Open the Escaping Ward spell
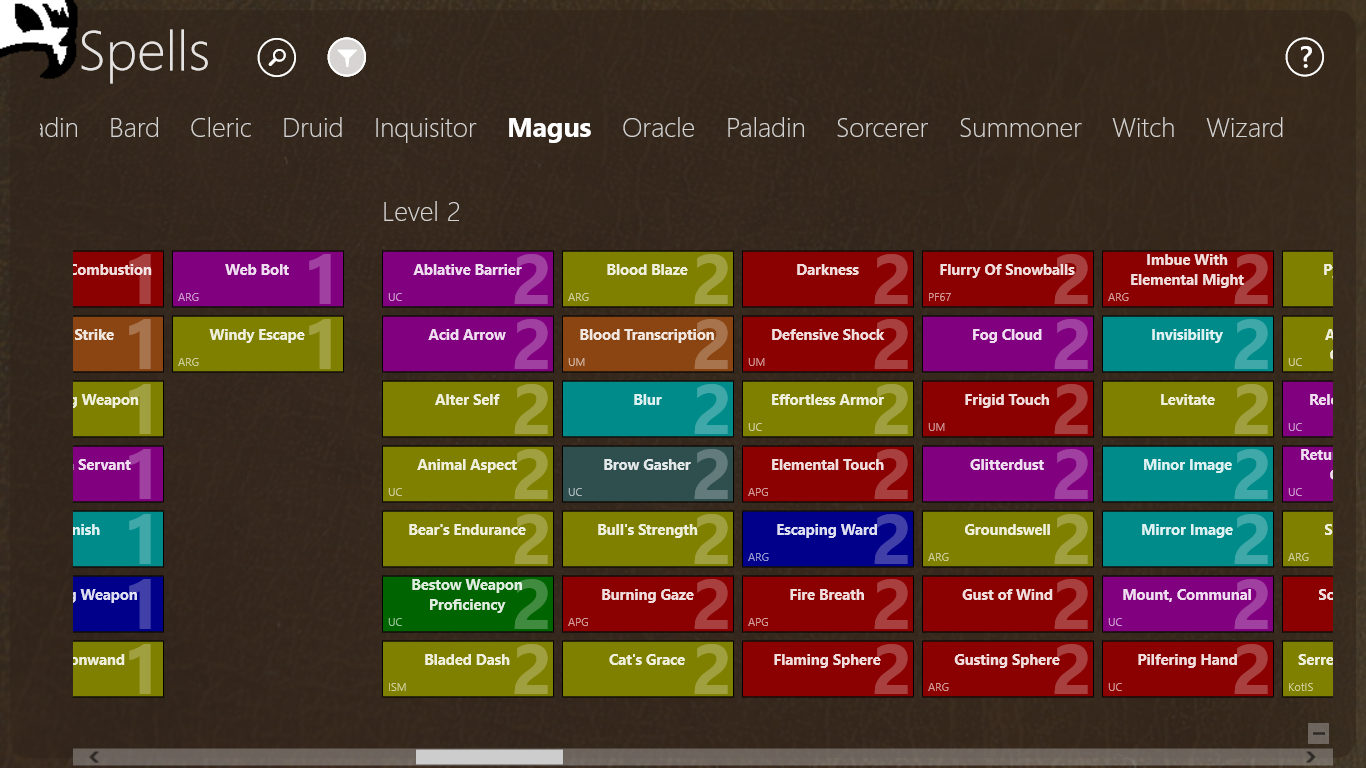1366x768 pixels. coord(828,539)
